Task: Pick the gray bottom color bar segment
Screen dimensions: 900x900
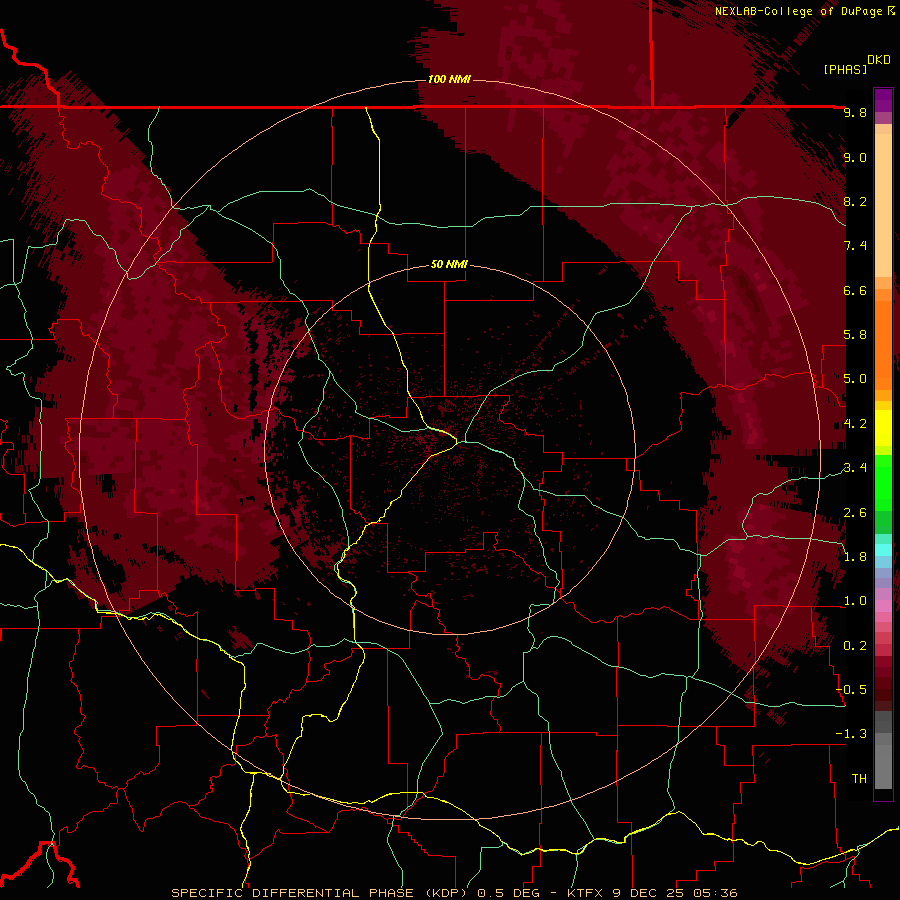Action: coord(883,766)
